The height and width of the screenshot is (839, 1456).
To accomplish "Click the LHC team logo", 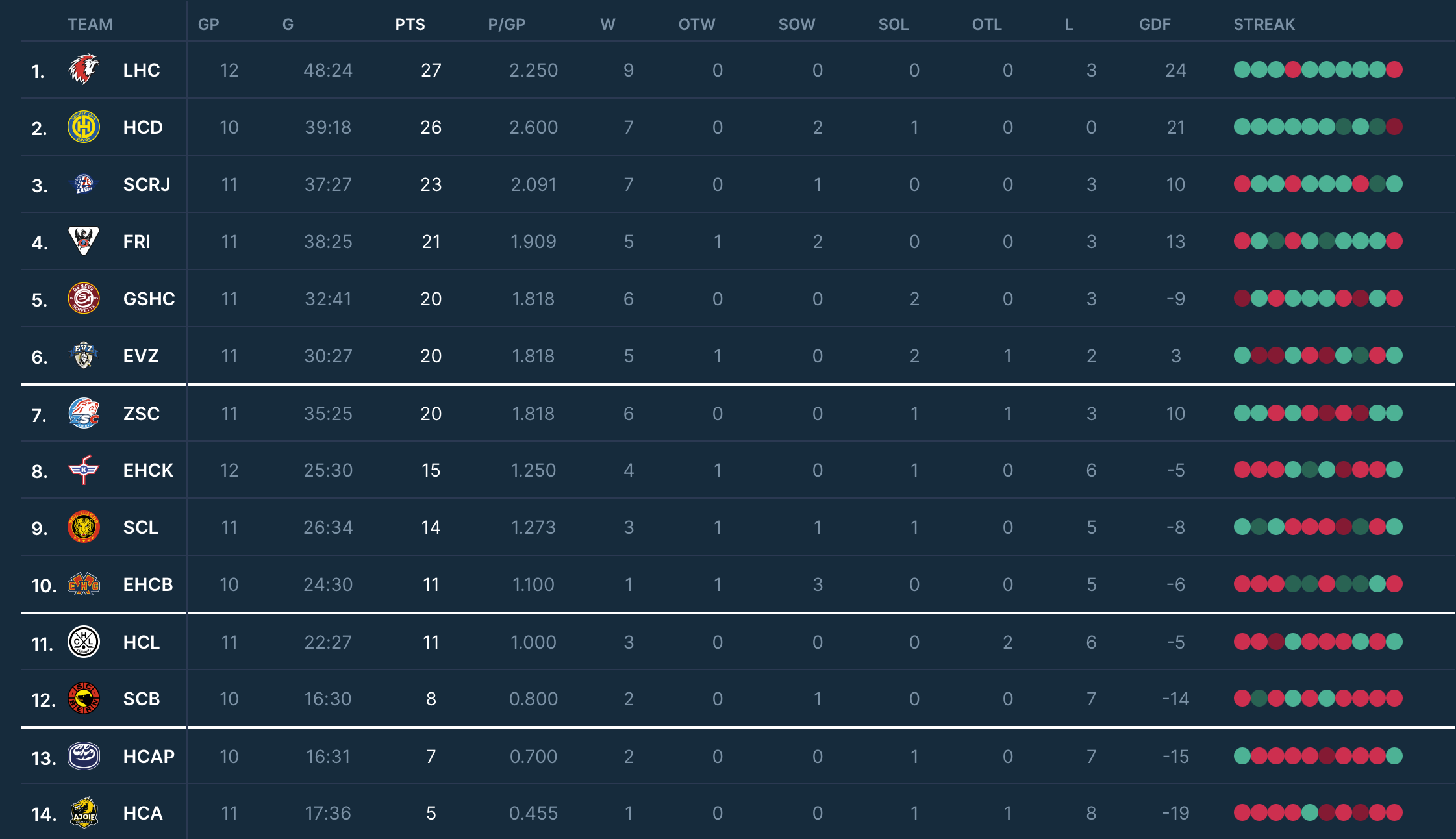I will (84, 69).
